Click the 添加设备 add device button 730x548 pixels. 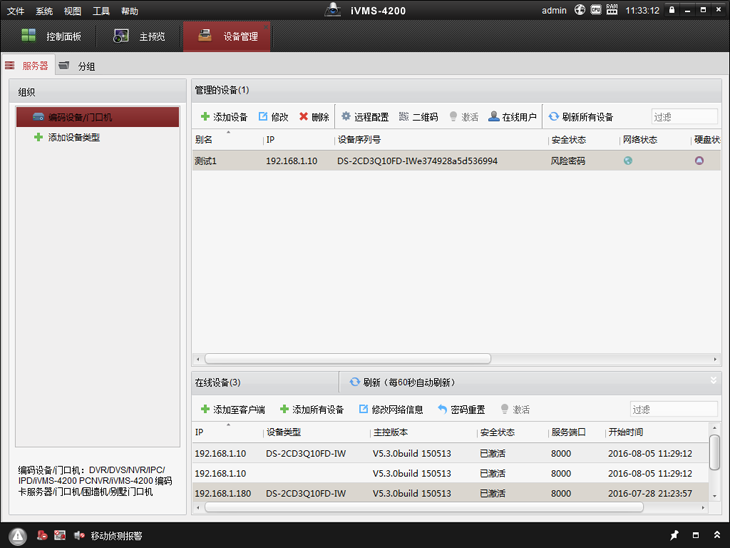tap(224, 117)
